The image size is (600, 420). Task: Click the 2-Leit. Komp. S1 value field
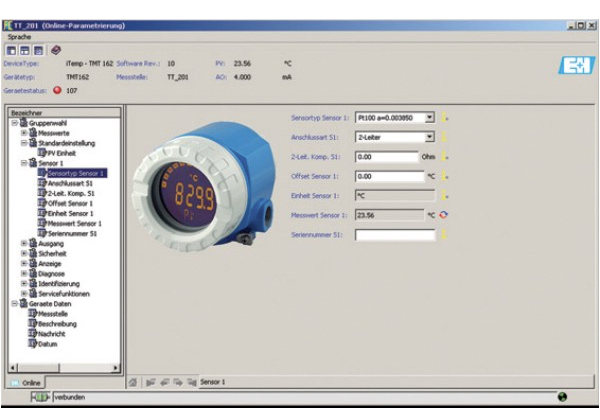click(x=386, y=157)
